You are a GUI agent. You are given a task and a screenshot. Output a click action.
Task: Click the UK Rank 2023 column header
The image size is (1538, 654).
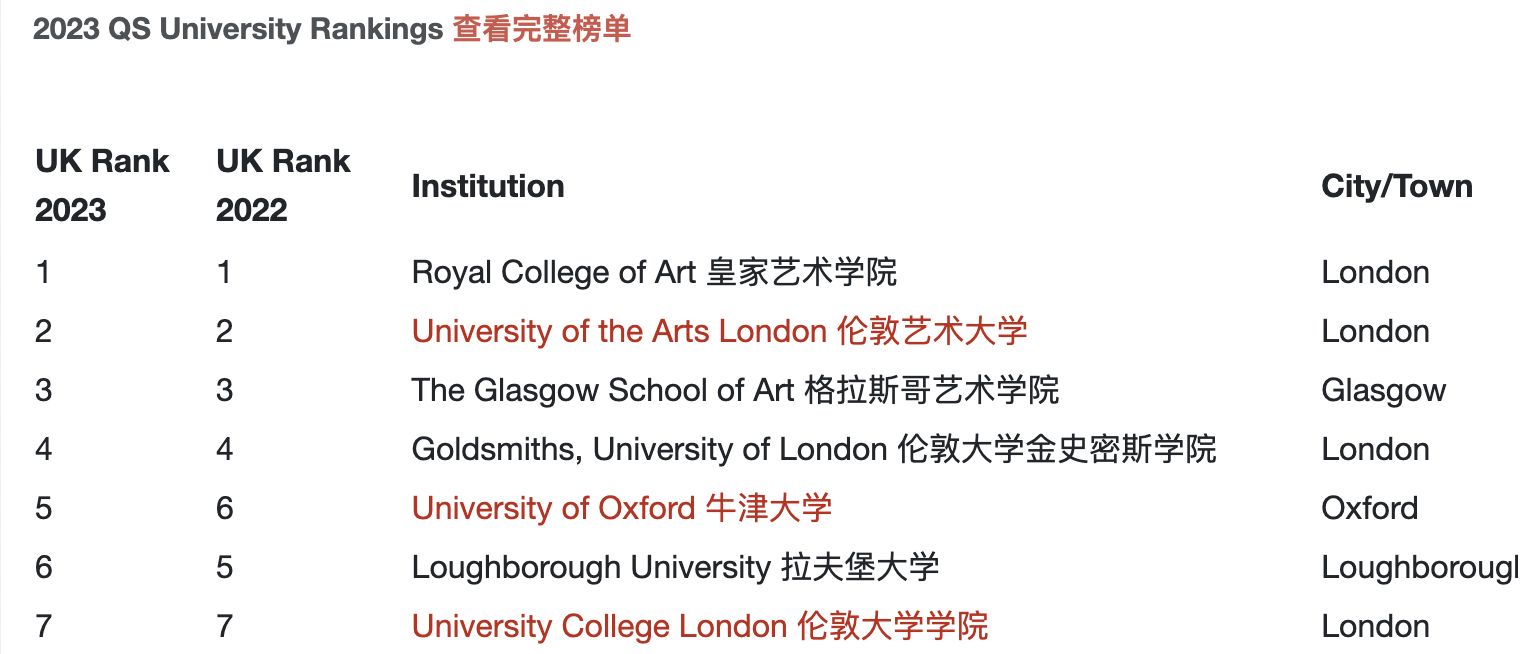pos(102,185)
